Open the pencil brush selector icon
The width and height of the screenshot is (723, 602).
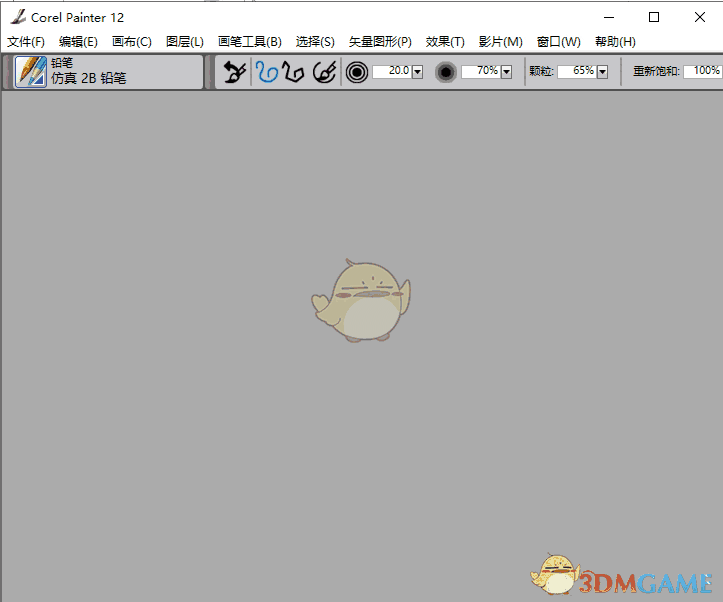[x=30, y=71]
